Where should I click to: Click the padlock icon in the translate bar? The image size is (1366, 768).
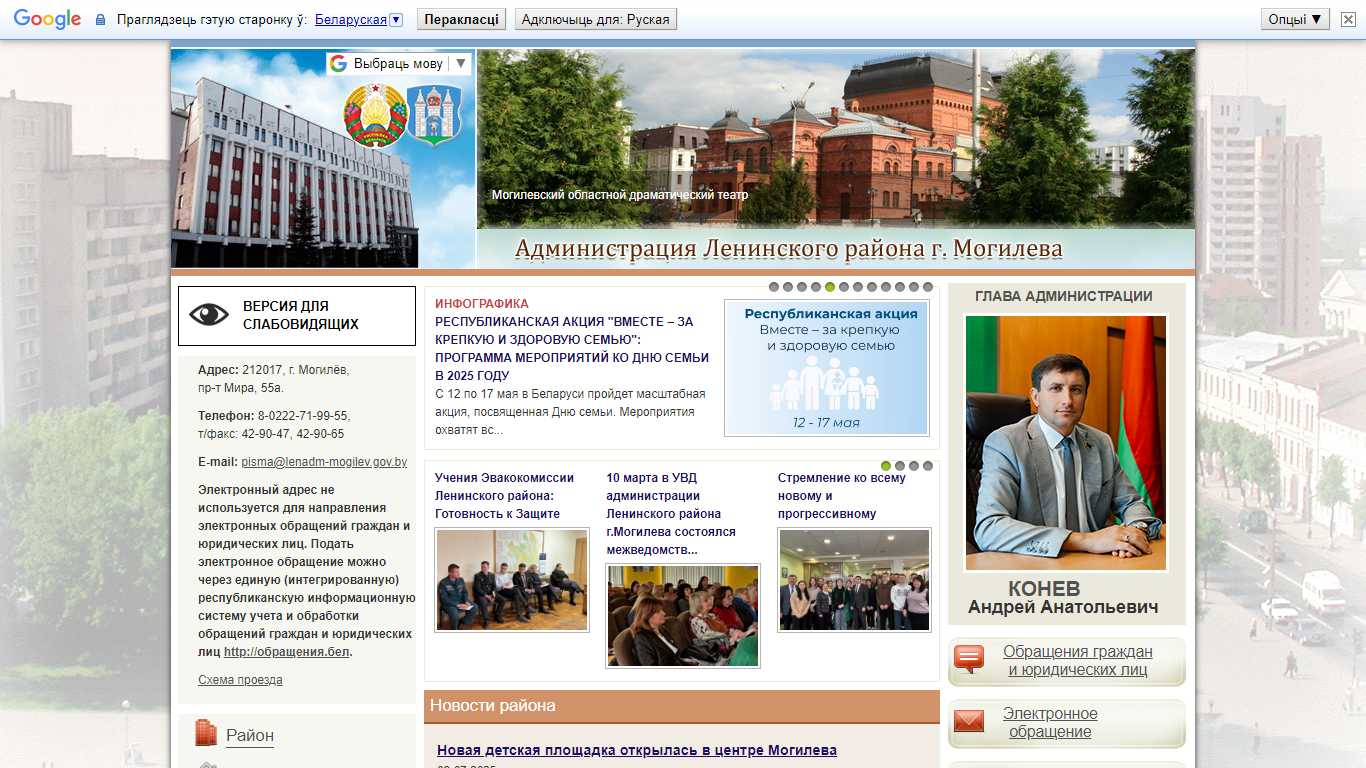[x=100, y=20]
